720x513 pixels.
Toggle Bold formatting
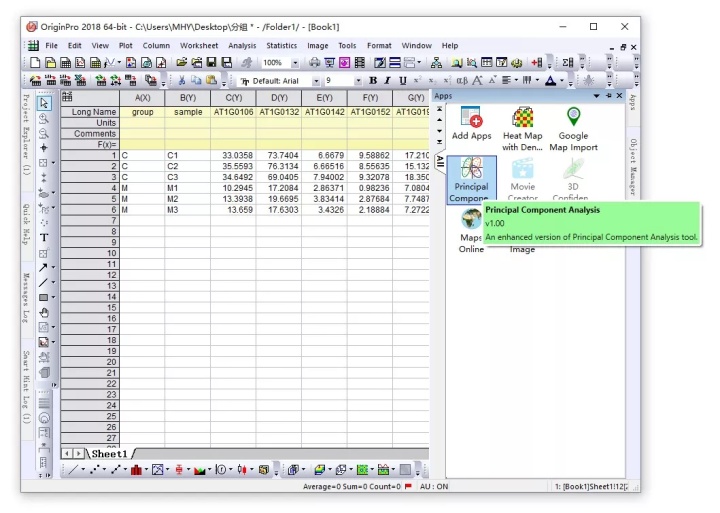click(373, 81)
